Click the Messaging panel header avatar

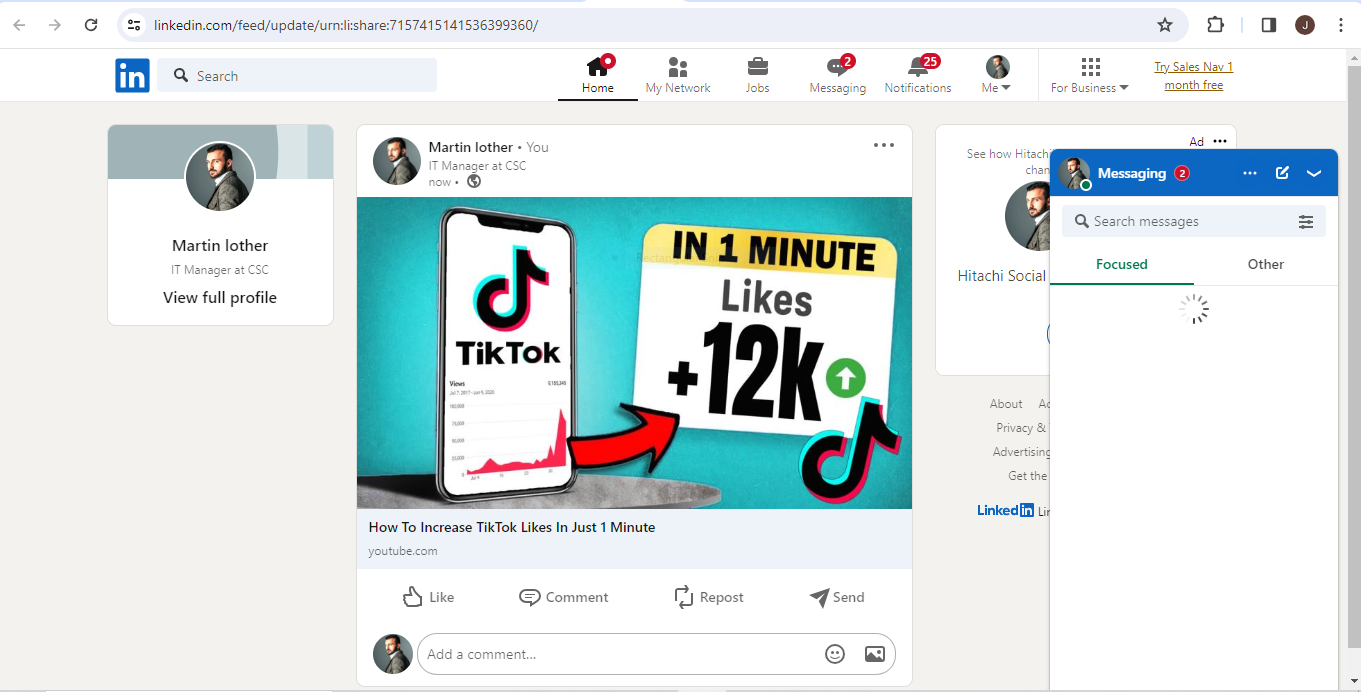1075,173
